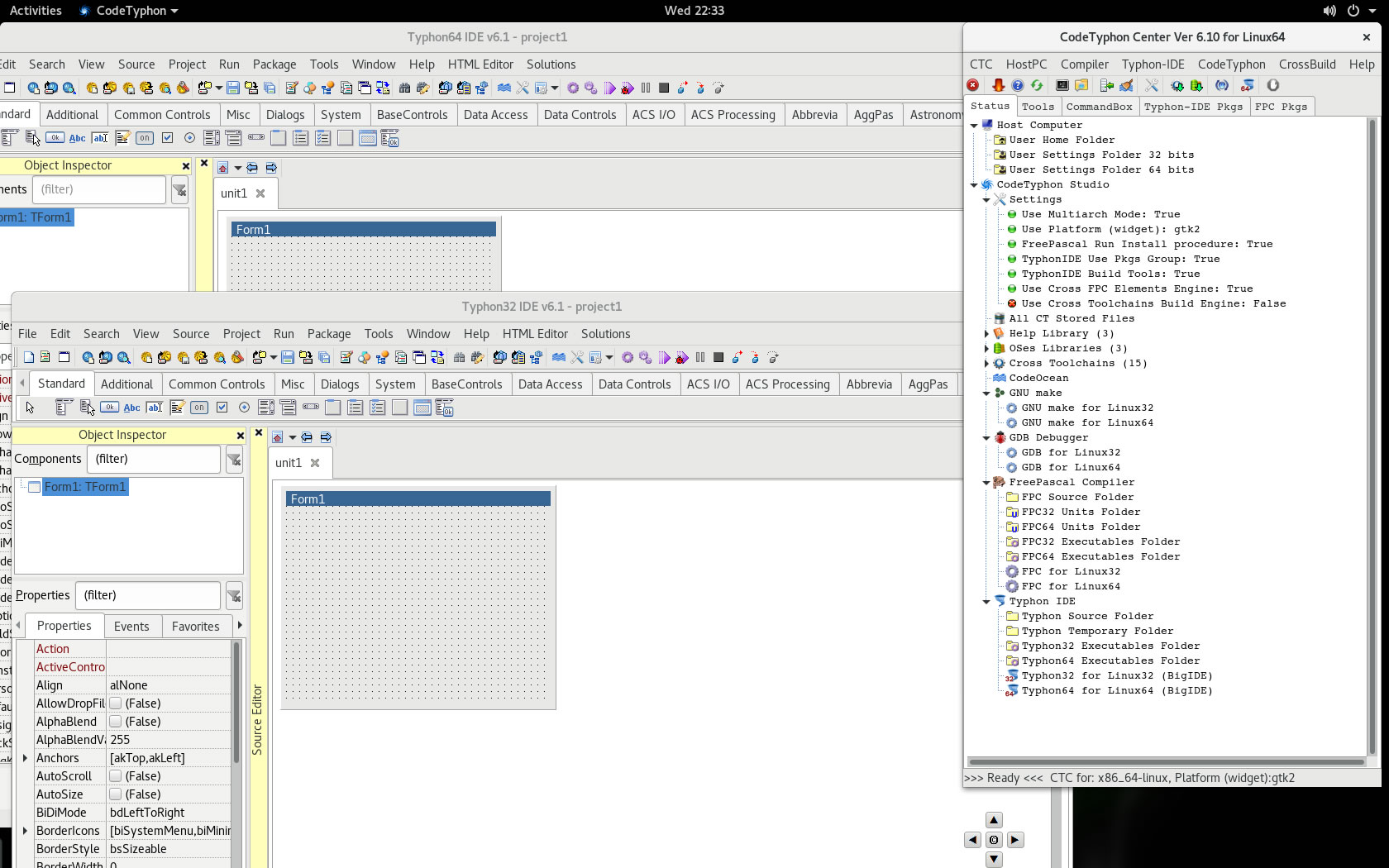Select the TMainMenu component in Typhon32 palette
The image size is (1389, 868).
[64, 408]
